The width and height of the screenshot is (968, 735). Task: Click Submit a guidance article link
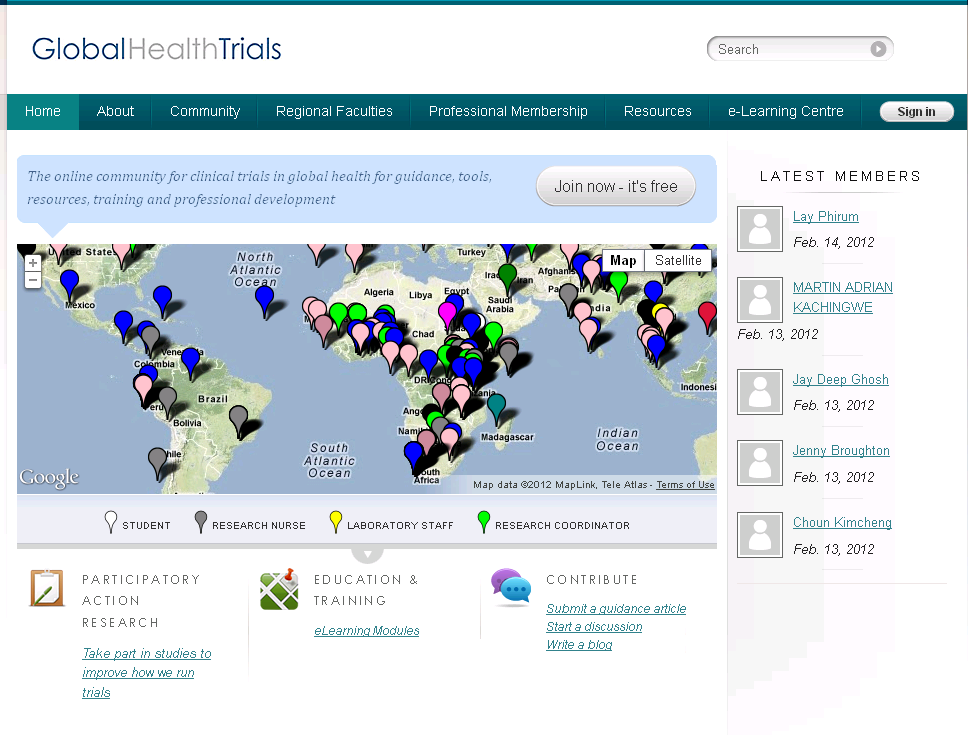[616, 608]
